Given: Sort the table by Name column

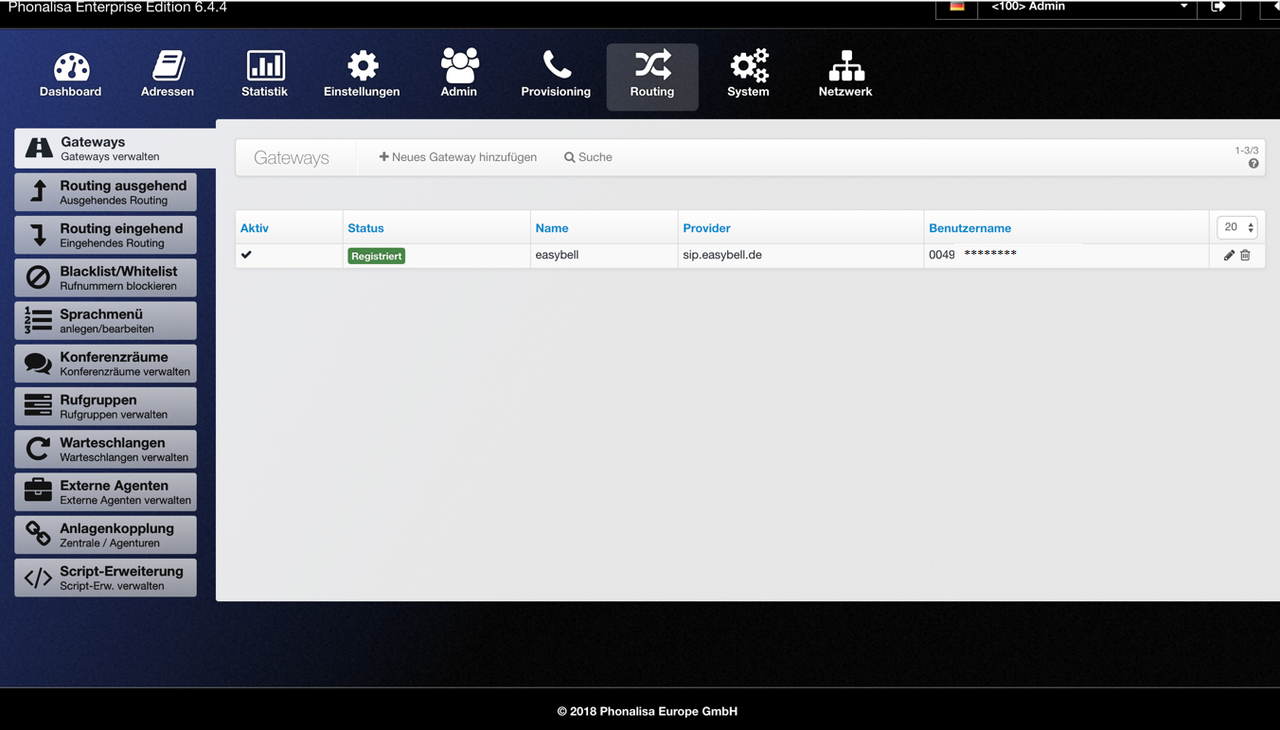Looking at the screenshot, I should point(552,228).
